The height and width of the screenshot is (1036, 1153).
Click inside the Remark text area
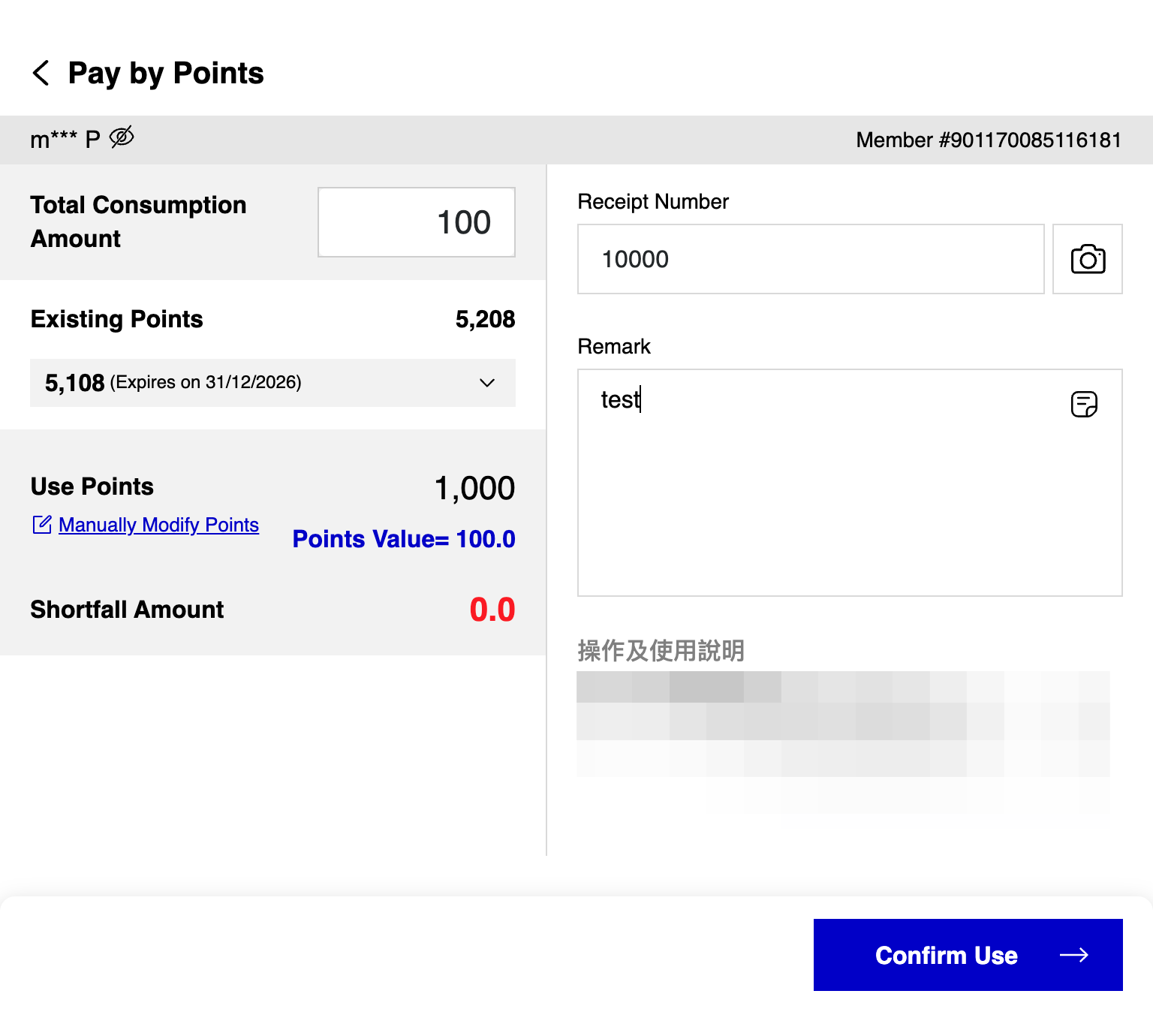click(850, 483)
